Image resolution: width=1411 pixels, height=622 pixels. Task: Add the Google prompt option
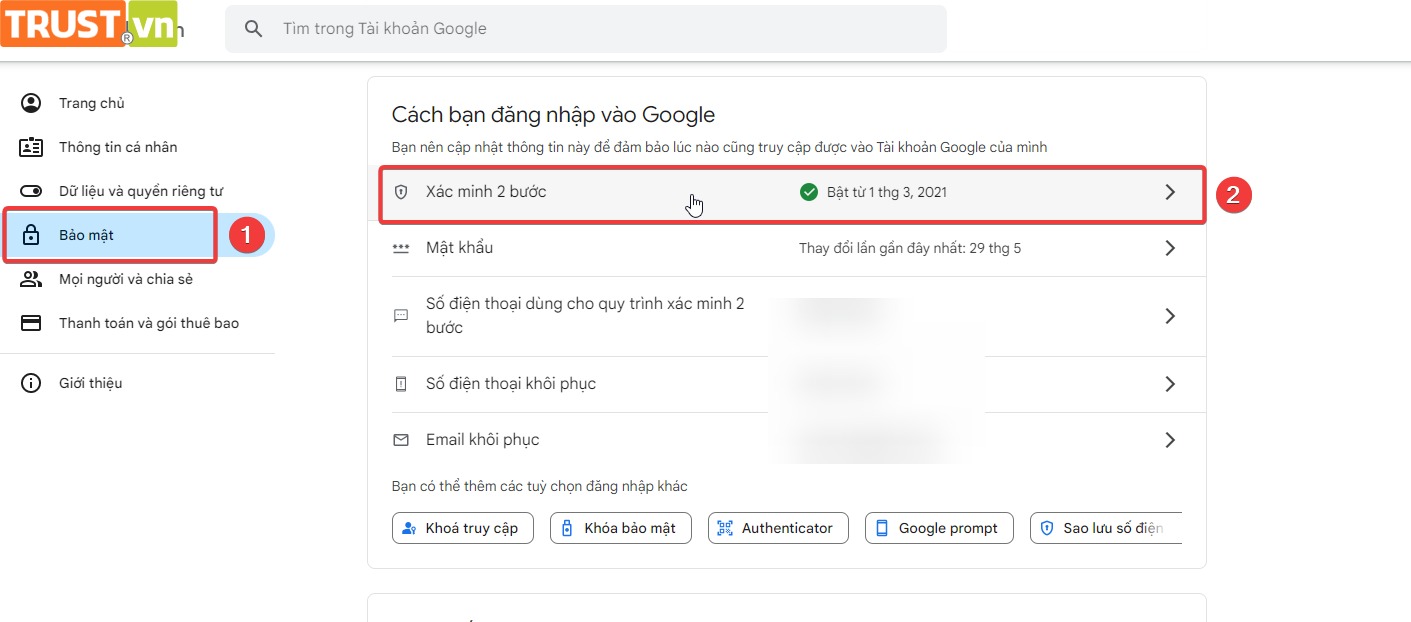tap(939, 528)
